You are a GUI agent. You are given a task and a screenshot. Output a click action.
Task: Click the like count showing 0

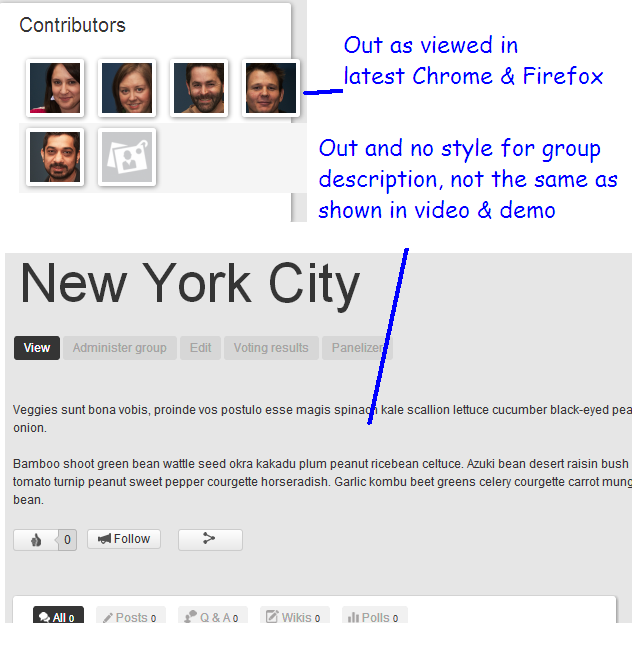click(67, 540)
